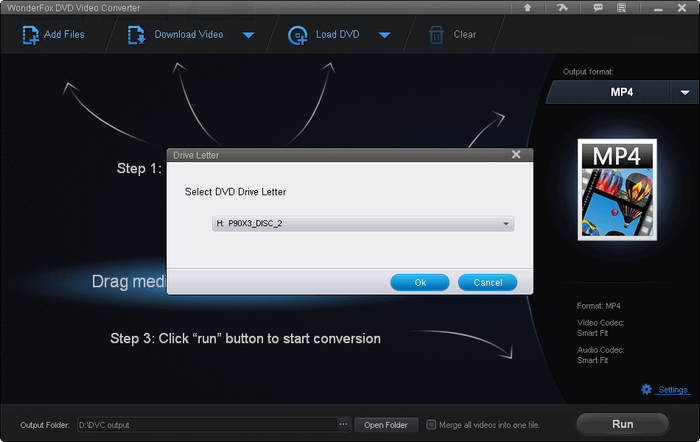Click the Run button

click(x=622, y=424)
